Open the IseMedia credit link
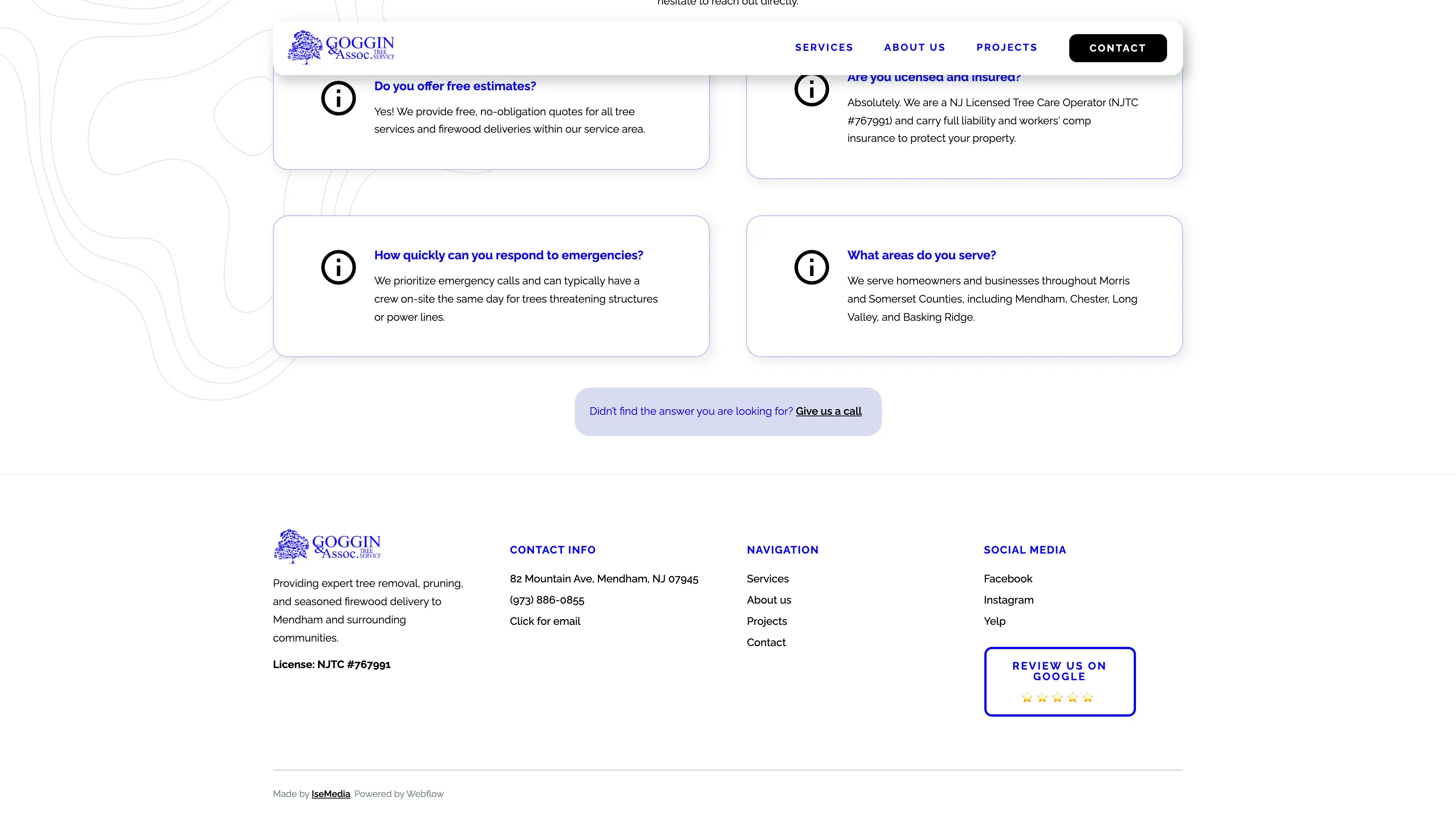1456x819 pixels. click(330, 794)
